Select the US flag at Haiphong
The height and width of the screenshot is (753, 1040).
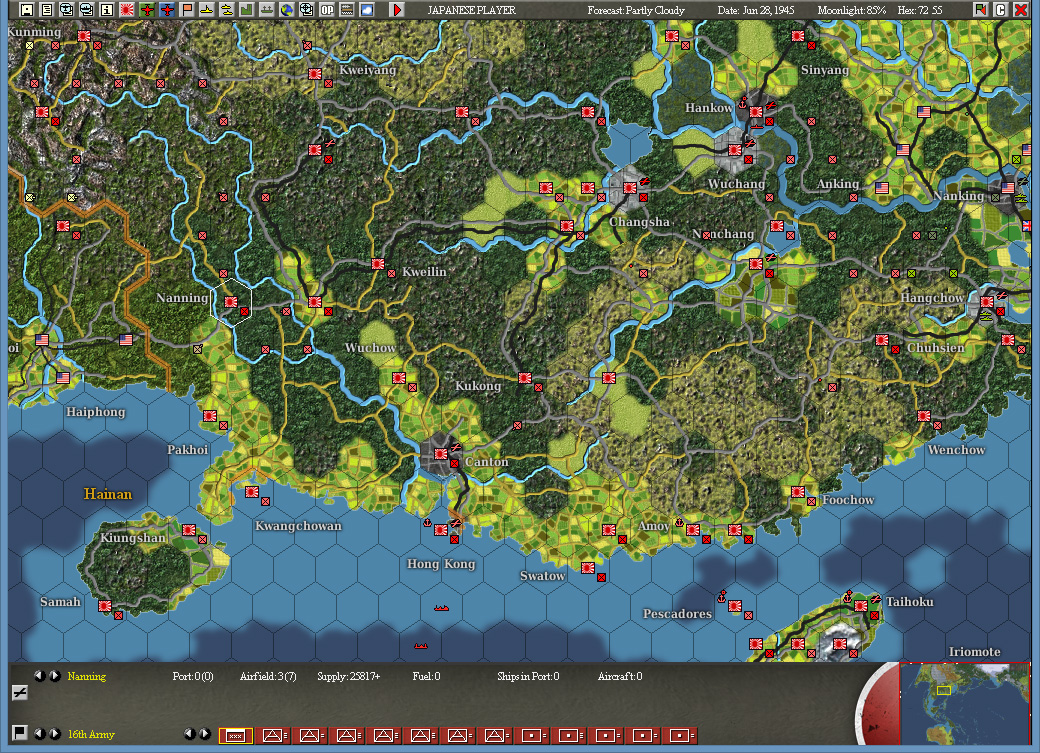click(x=63, y=377)
